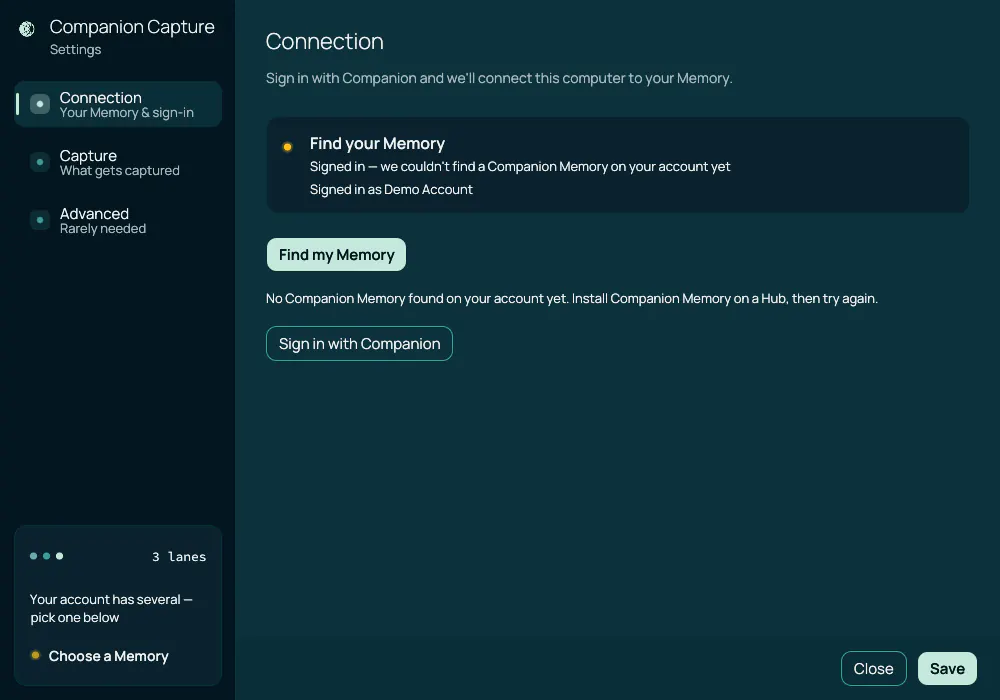
Task: Click the Advanced sidebar dot icon
Action: pos(40,220)
